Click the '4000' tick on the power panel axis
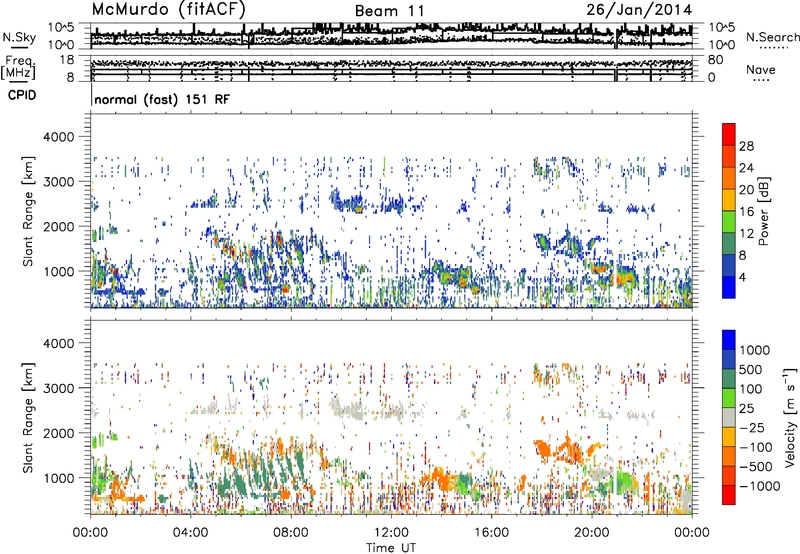The width and height of the screenshot is (800, 554). (58, 137)
